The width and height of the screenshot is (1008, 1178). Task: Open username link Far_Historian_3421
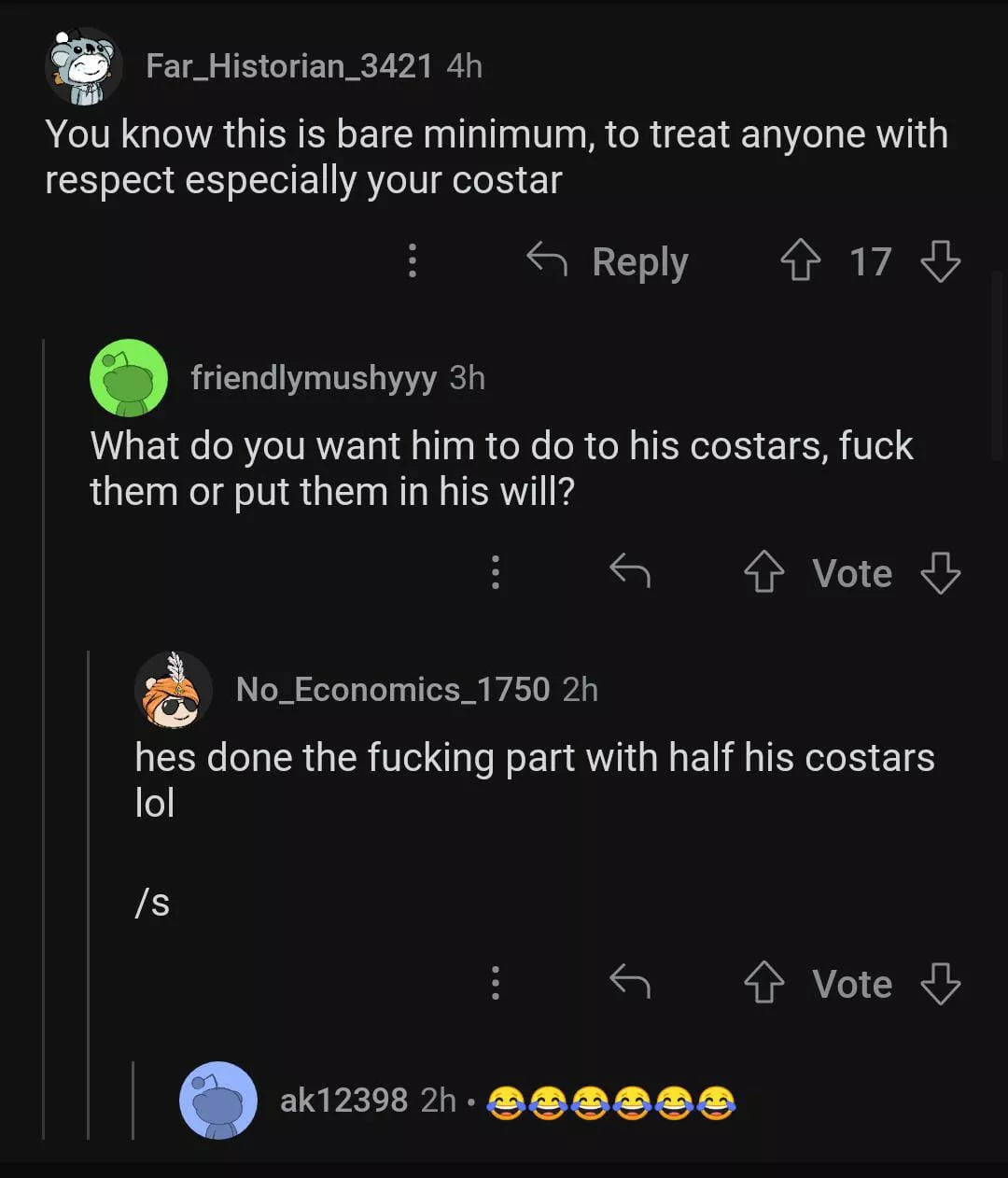coord(289,66)
